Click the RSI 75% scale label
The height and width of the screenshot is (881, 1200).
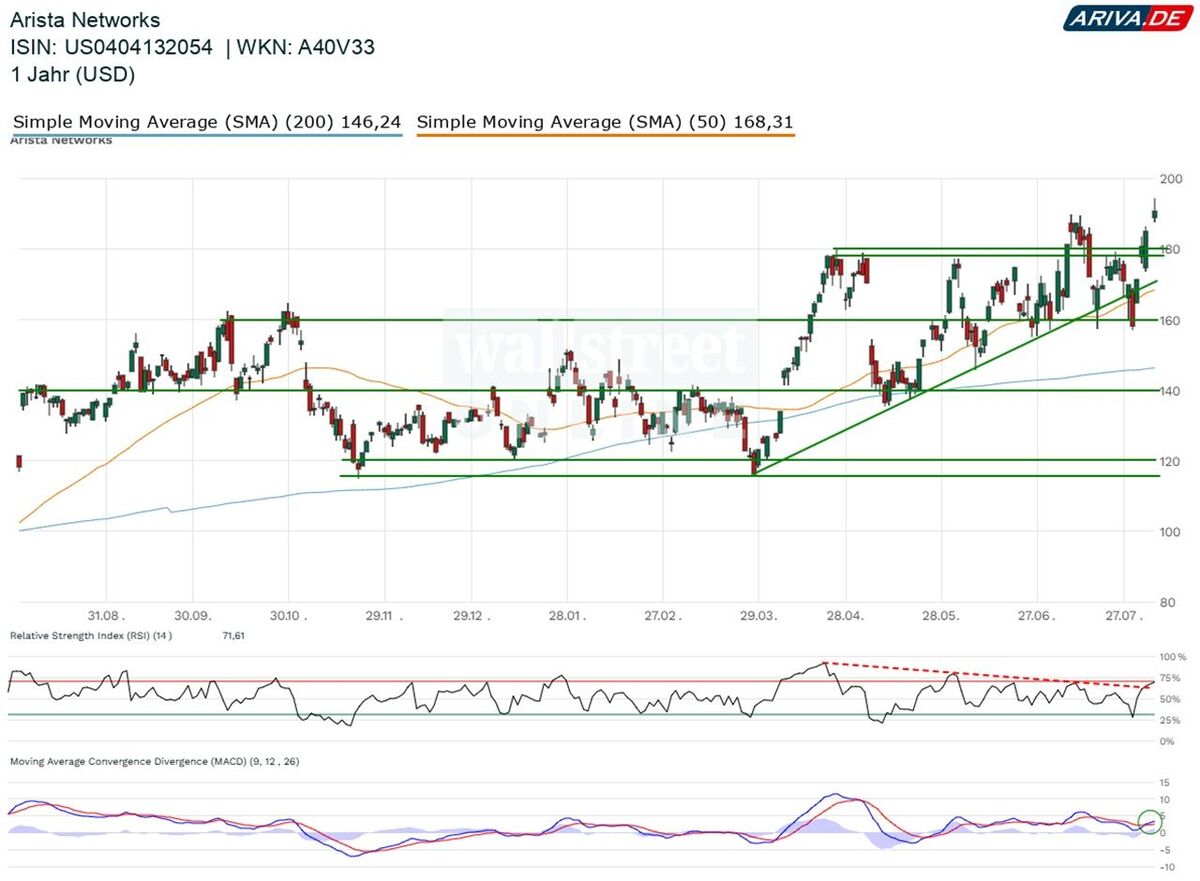click(1171, 678)
